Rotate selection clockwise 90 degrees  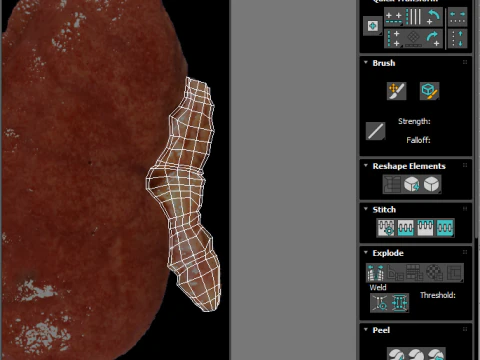(x=433, y=39)
